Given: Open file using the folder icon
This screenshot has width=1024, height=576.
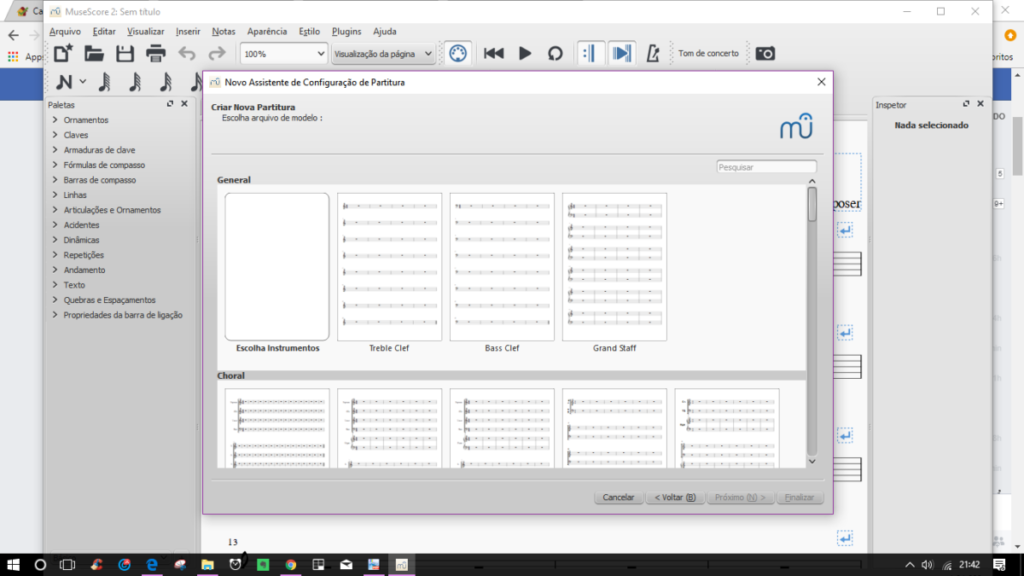Looking at the screenshot, I should [94, 53].
